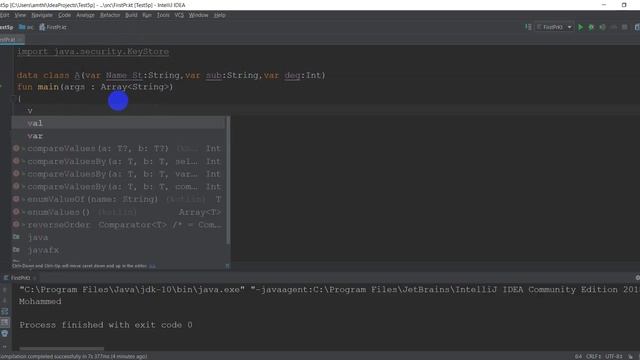Click the pi icon in completion popup footer
Screen dimensions: 640x360
[x=227, y=266]
